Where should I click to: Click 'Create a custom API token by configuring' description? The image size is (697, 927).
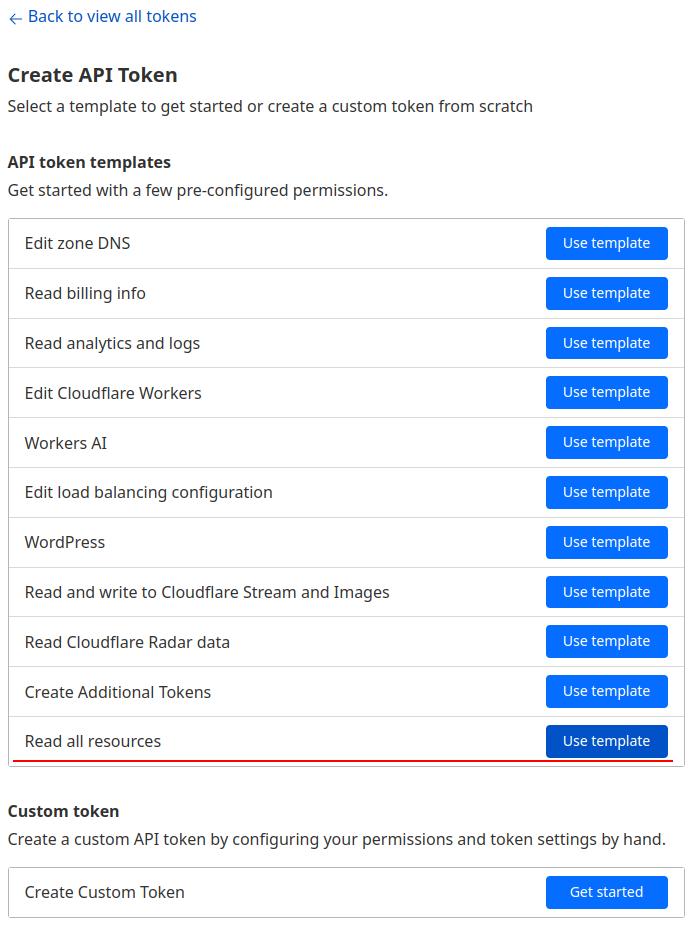337,840
